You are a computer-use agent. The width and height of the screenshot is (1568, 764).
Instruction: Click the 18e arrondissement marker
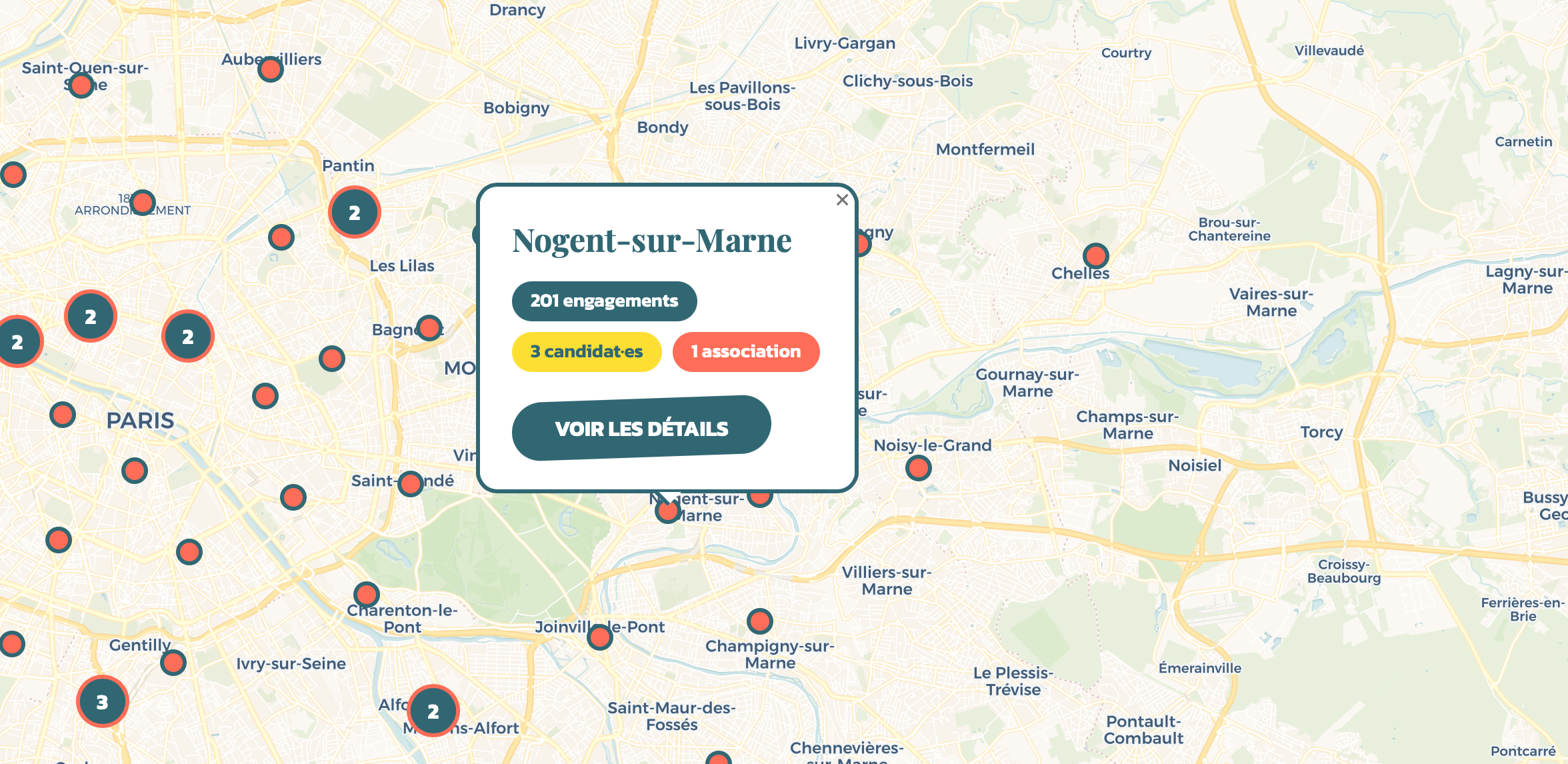point(143,202)
